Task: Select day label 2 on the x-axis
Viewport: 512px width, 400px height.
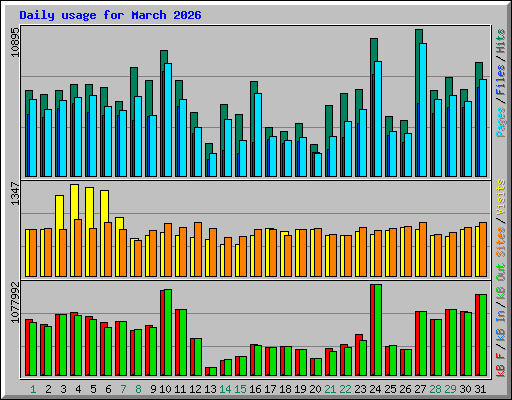Action: point(48,389)
